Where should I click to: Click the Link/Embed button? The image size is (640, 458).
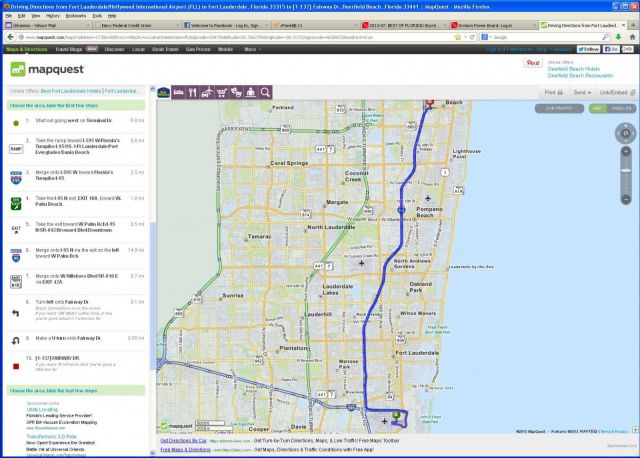click(x=617, y=93)
